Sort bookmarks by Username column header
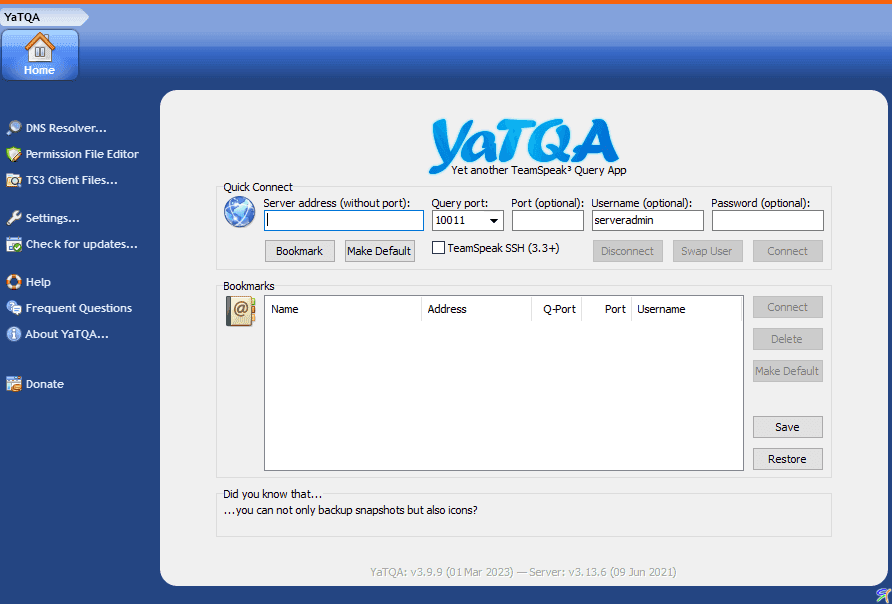892x604 pixels. click(686, 309)
